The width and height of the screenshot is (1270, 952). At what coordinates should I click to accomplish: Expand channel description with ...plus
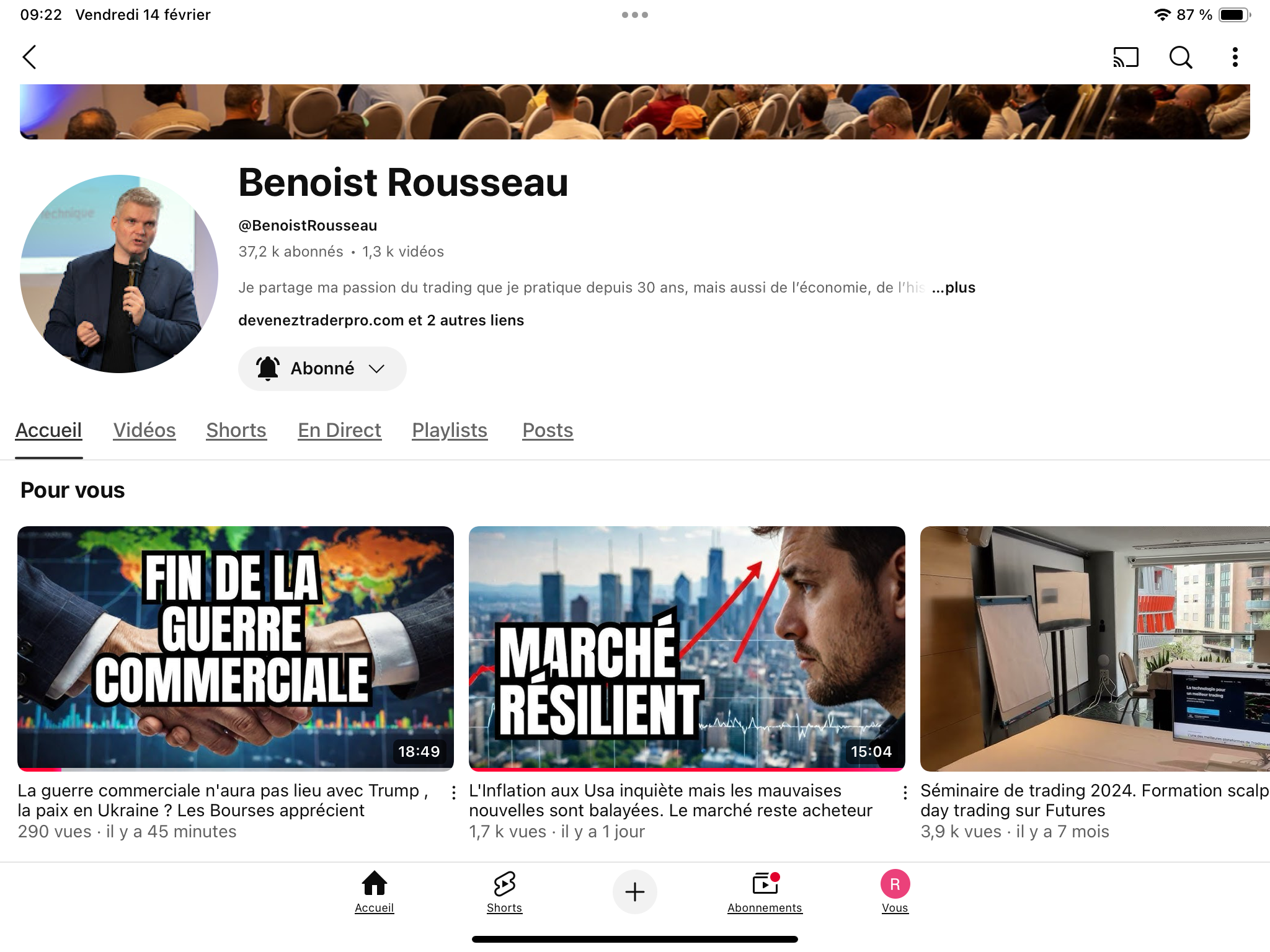tap(954, 288)
